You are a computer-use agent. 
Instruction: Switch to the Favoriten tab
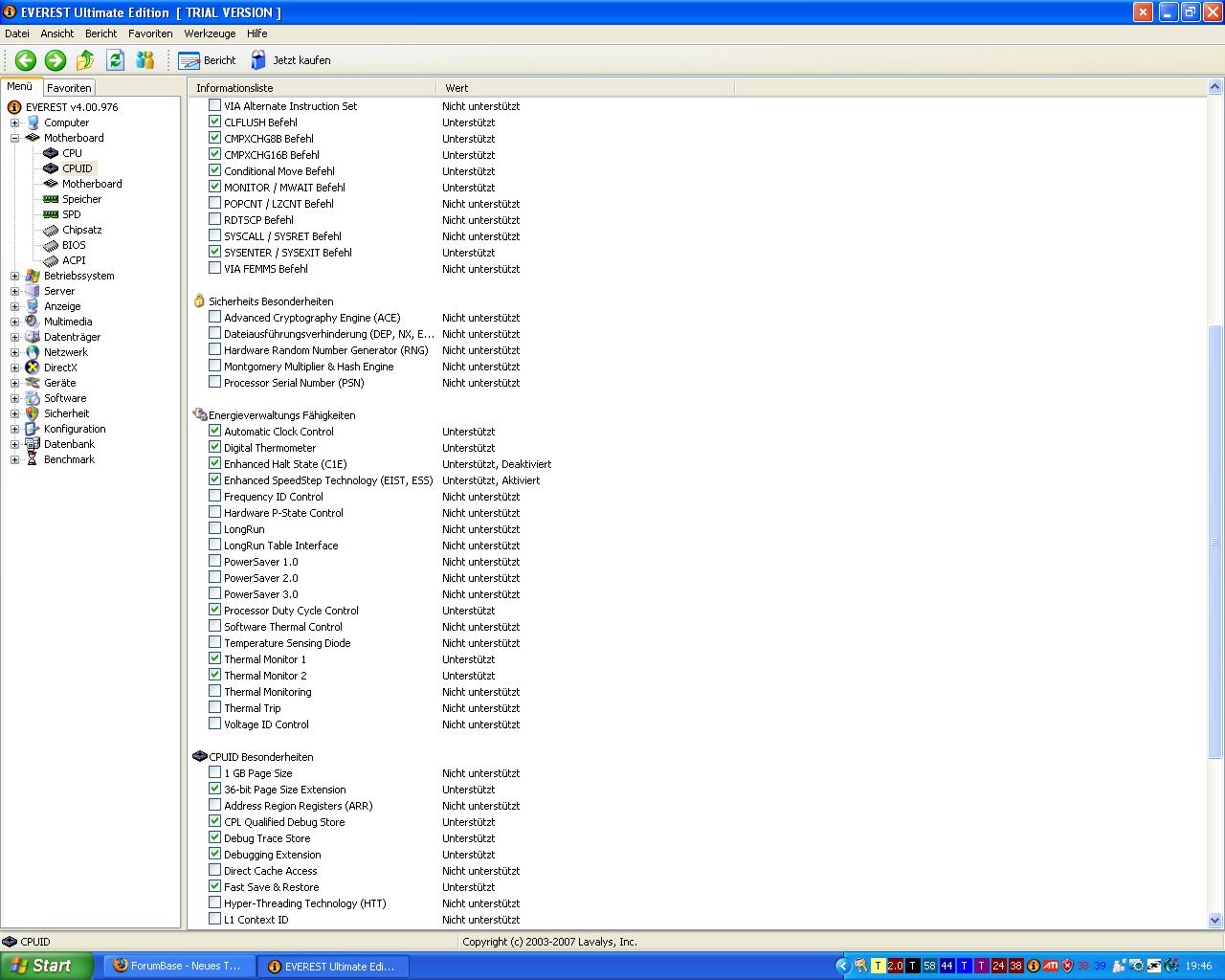(69, 88)
